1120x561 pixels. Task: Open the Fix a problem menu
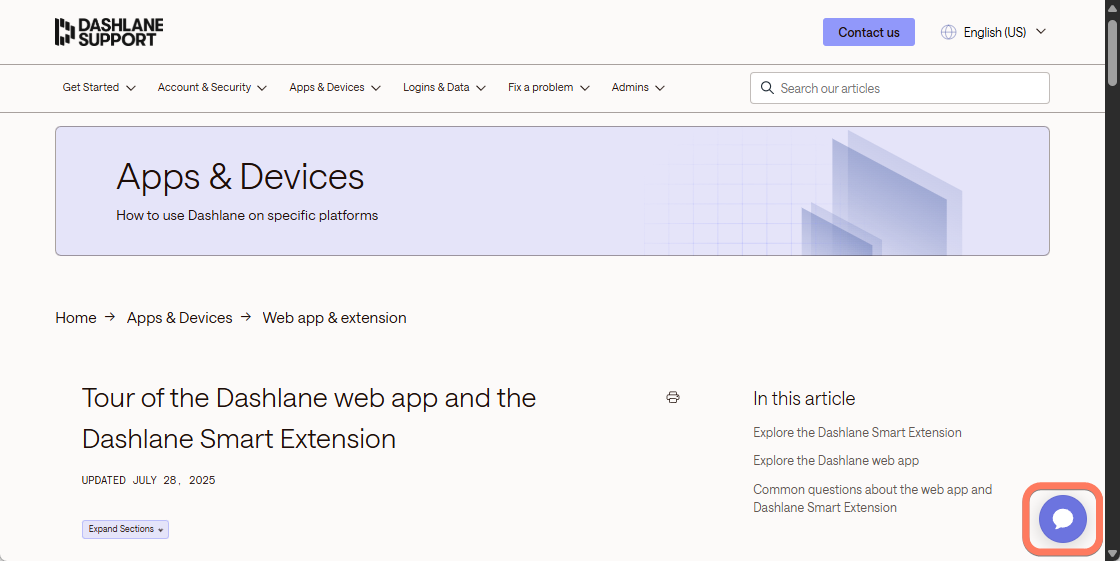click(x=549, y=87)
